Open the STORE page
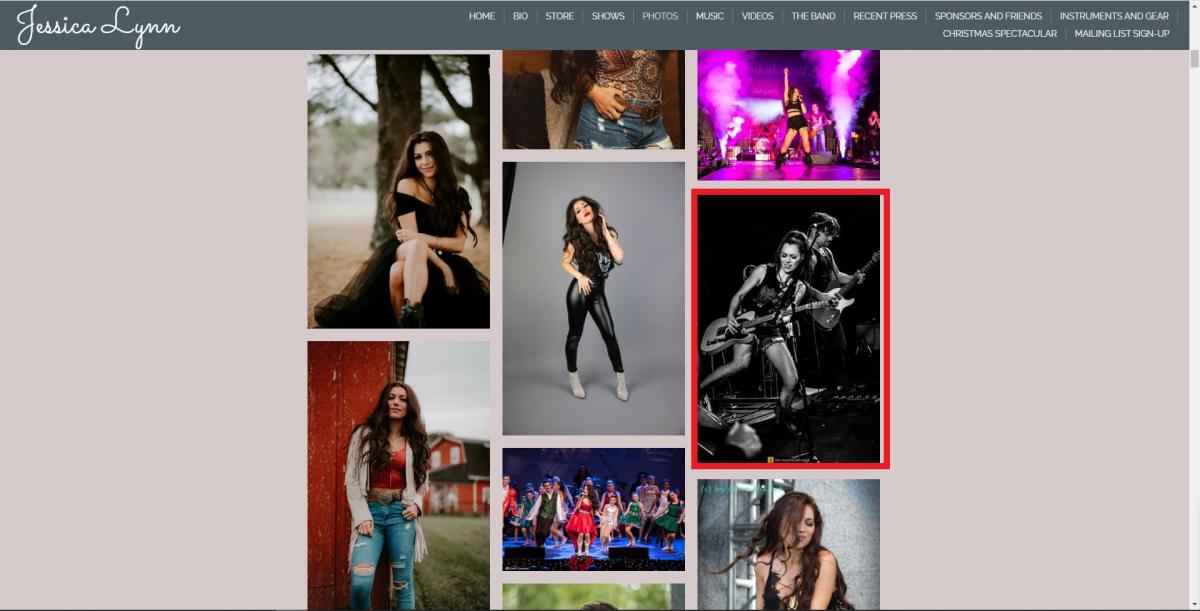 tap(559, 16)
